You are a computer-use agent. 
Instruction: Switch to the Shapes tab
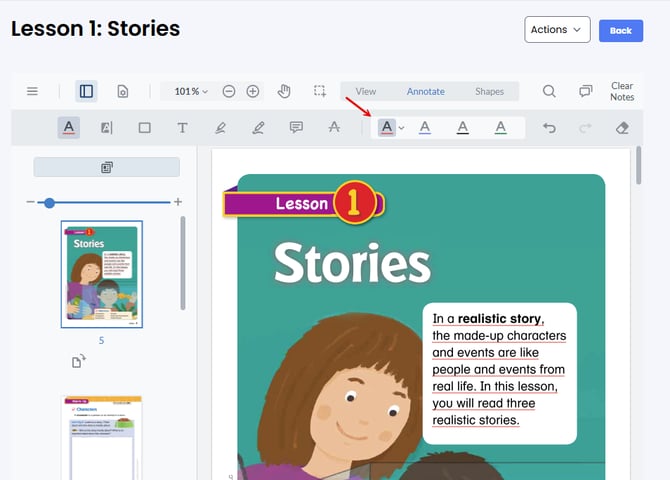pyautogui.click(x=489, y=91)
